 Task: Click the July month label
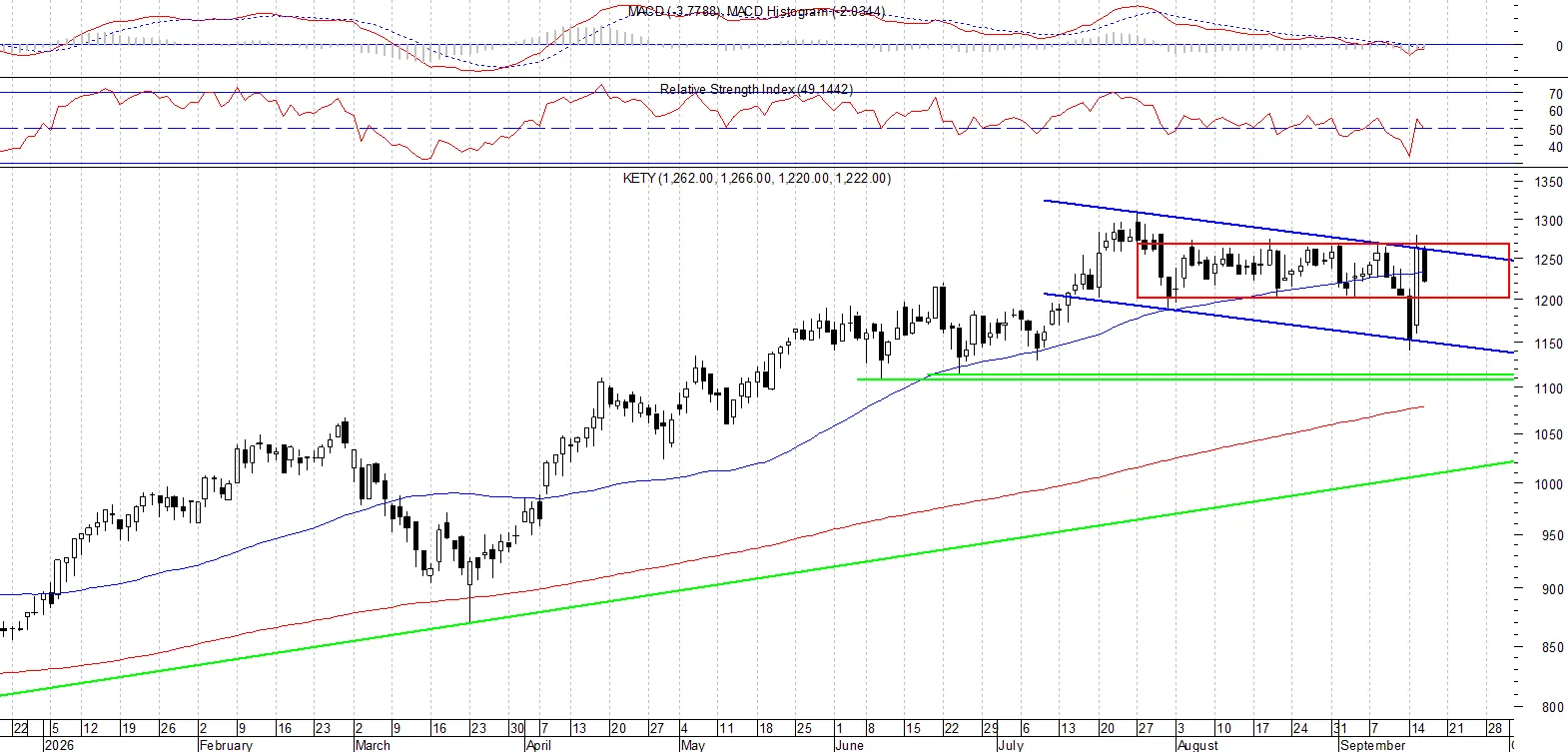[1011, 745]
